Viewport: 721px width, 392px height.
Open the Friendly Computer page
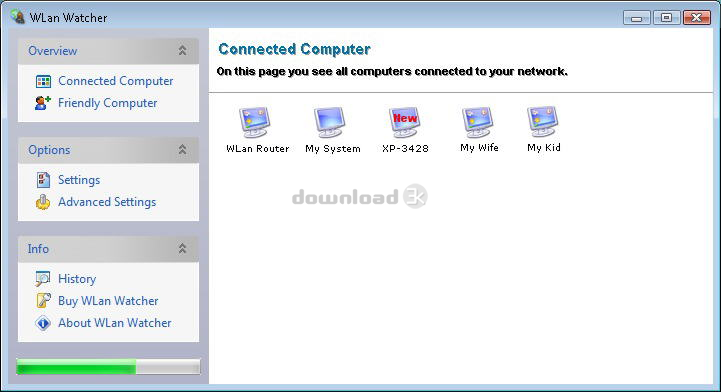pos(108,103)
